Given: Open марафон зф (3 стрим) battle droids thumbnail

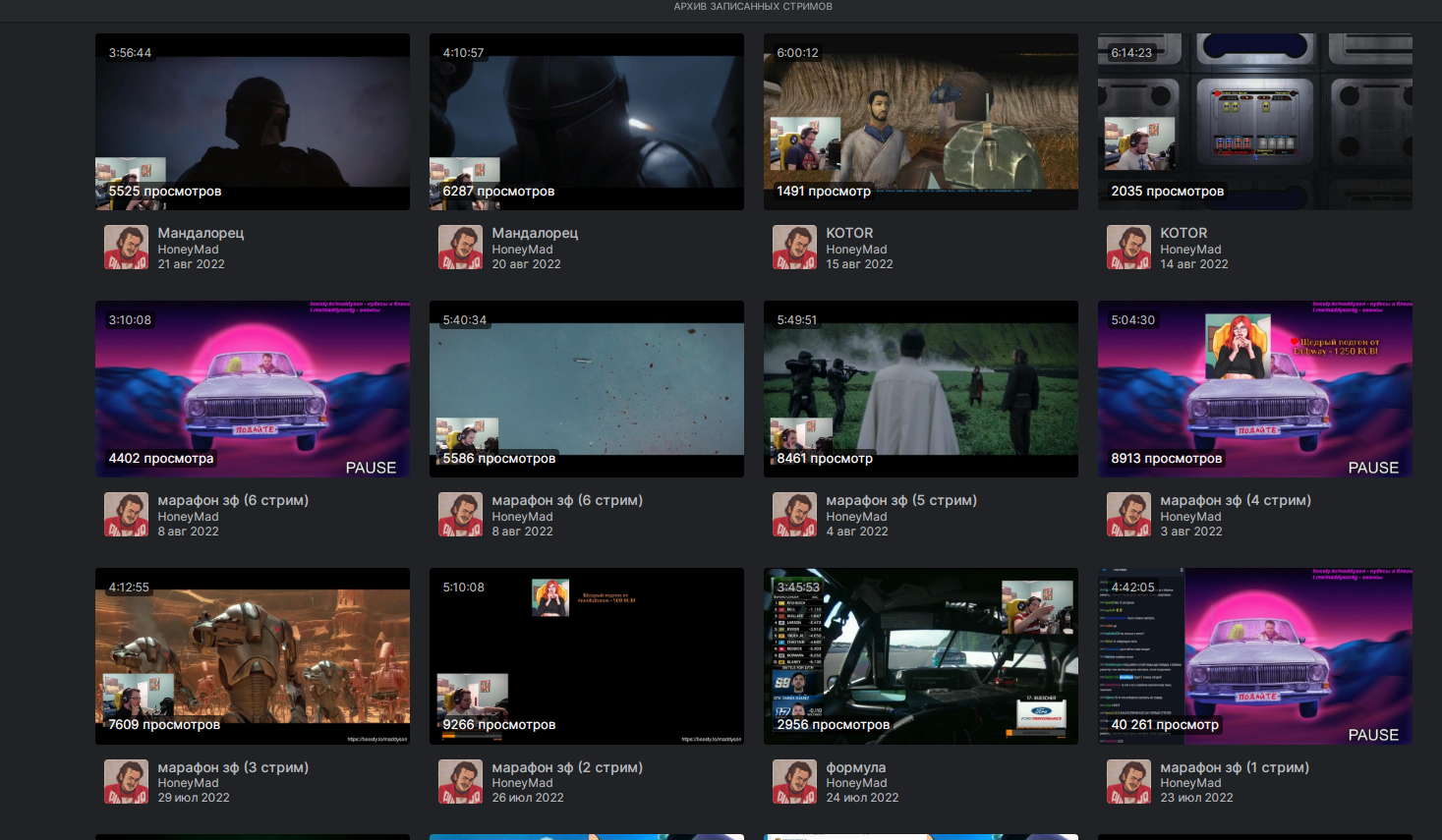Looking at the screenshot, I should [253, 656].
